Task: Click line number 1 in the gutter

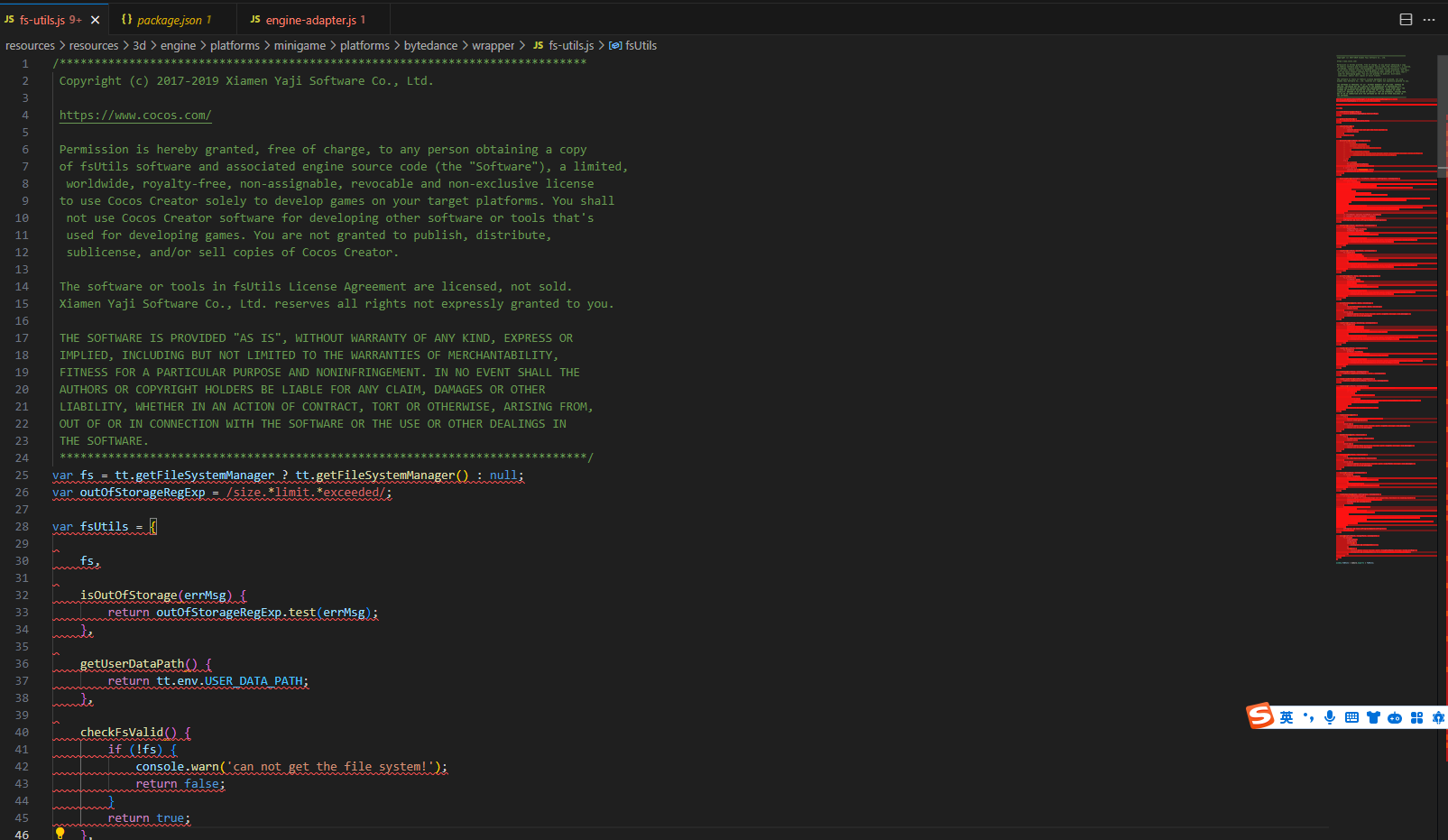Action: [x=25, y=64]
